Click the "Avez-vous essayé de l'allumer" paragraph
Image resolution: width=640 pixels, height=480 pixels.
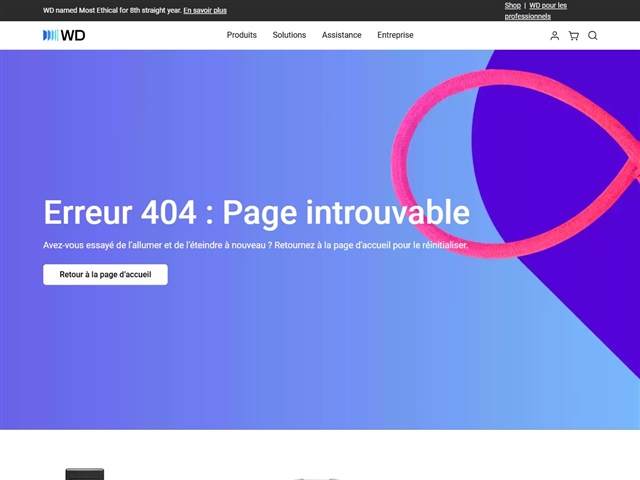[255, 245]
